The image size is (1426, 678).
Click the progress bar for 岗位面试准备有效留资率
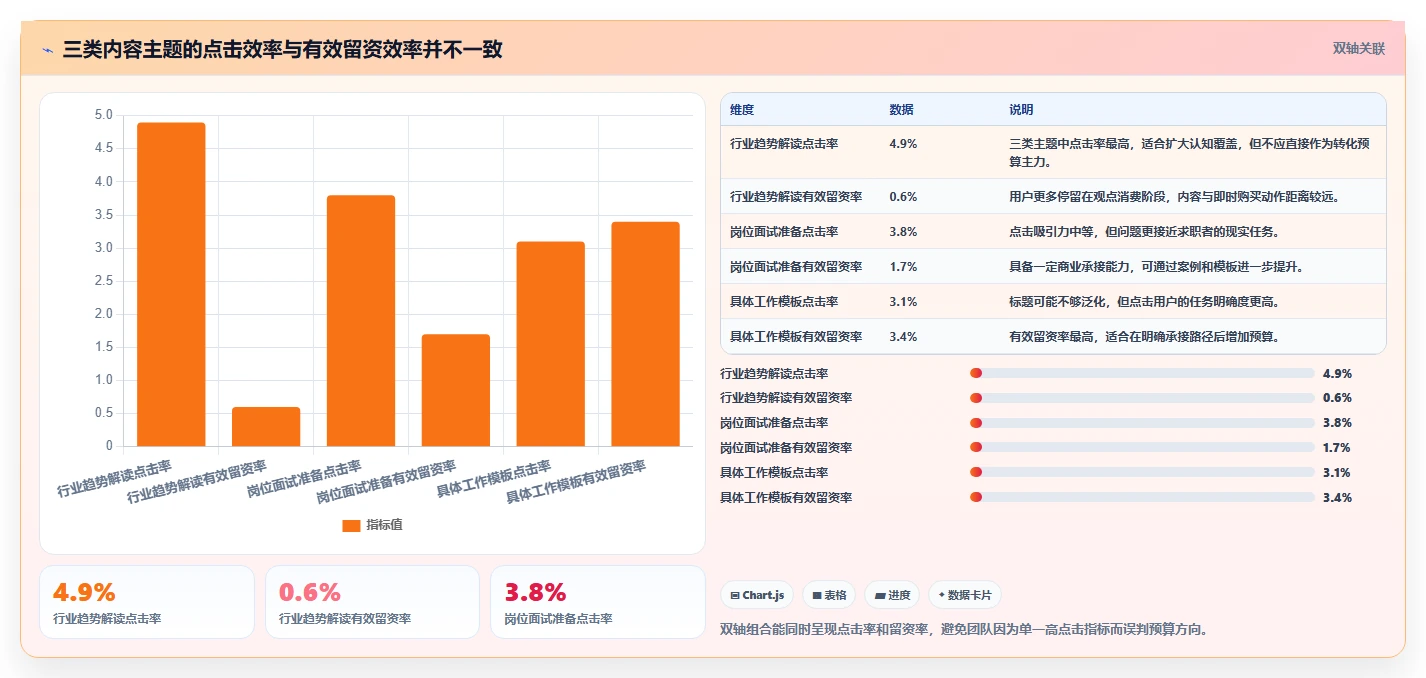[1142, 448]
